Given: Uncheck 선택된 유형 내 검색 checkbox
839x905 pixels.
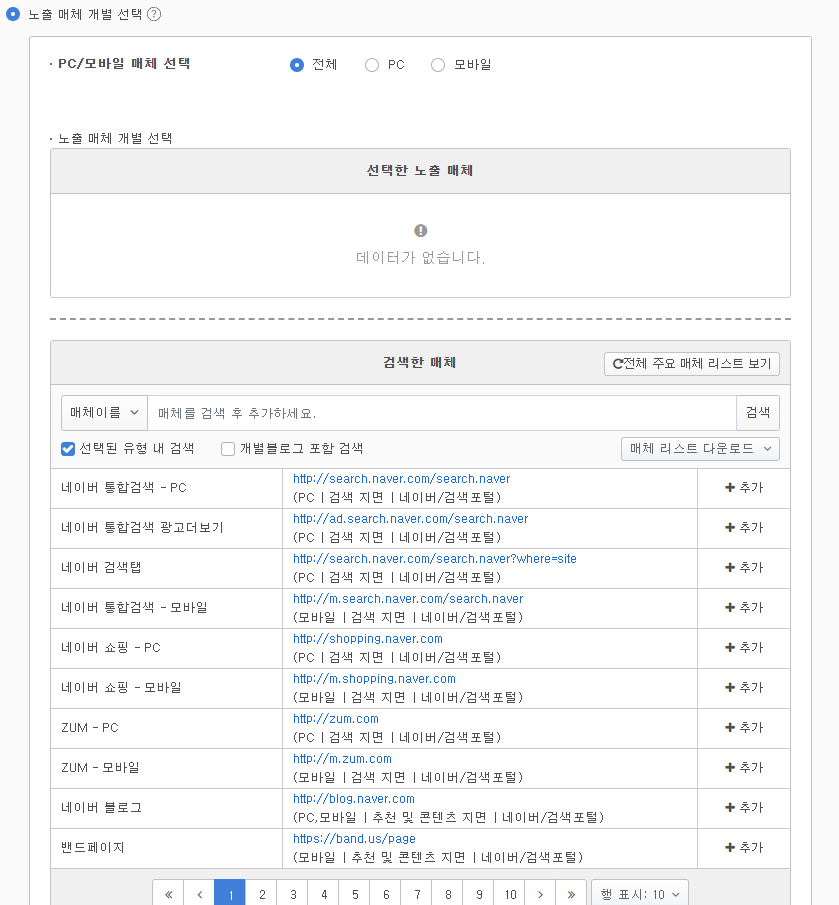Looking at the screenshot, I should 68,448.
